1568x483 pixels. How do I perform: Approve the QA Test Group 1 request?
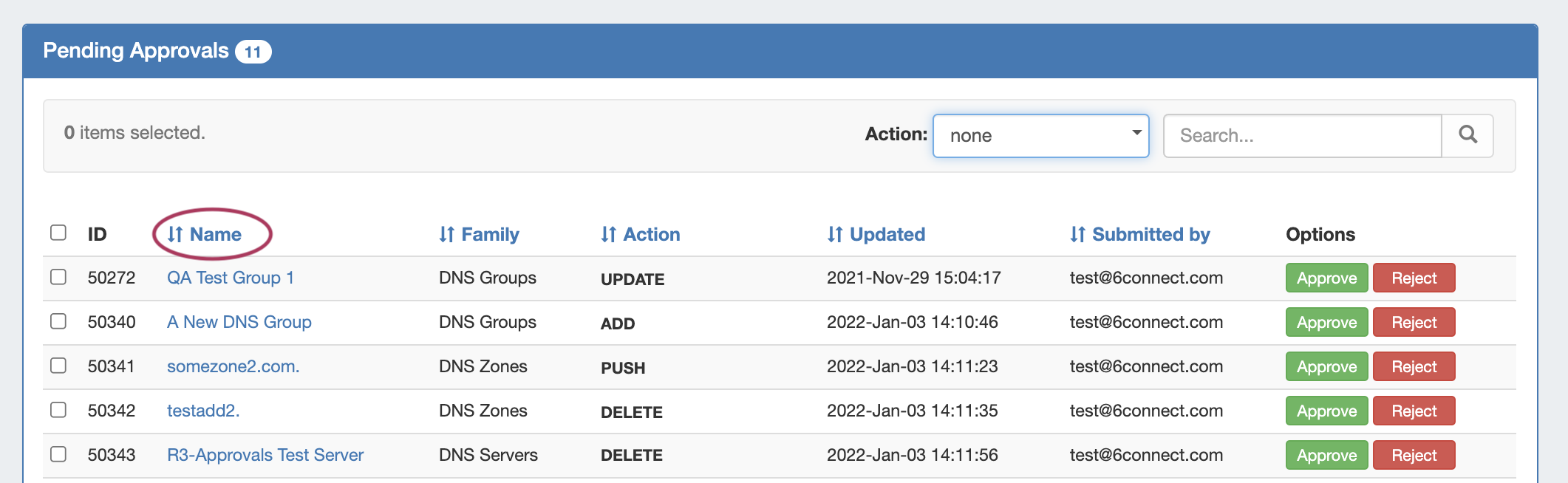coord(1326,278)
